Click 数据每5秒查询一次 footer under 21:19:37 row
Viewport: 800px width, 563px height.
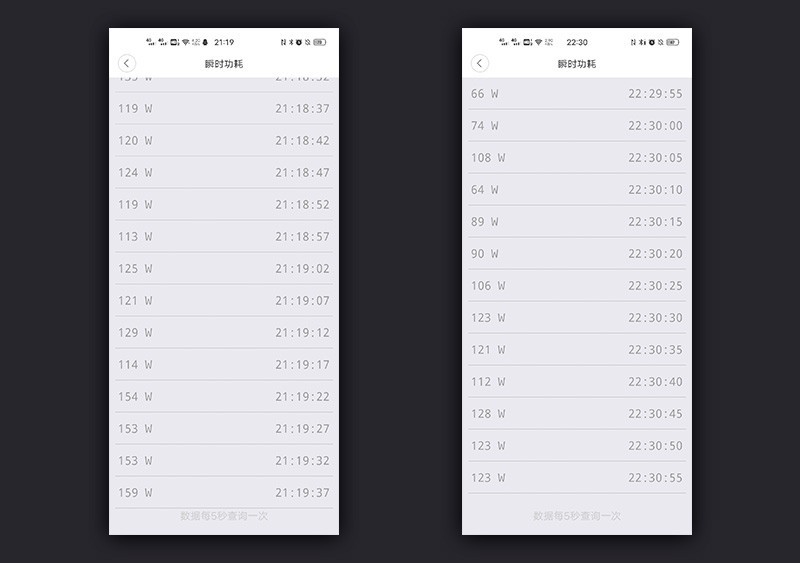(x=224, y=516)
